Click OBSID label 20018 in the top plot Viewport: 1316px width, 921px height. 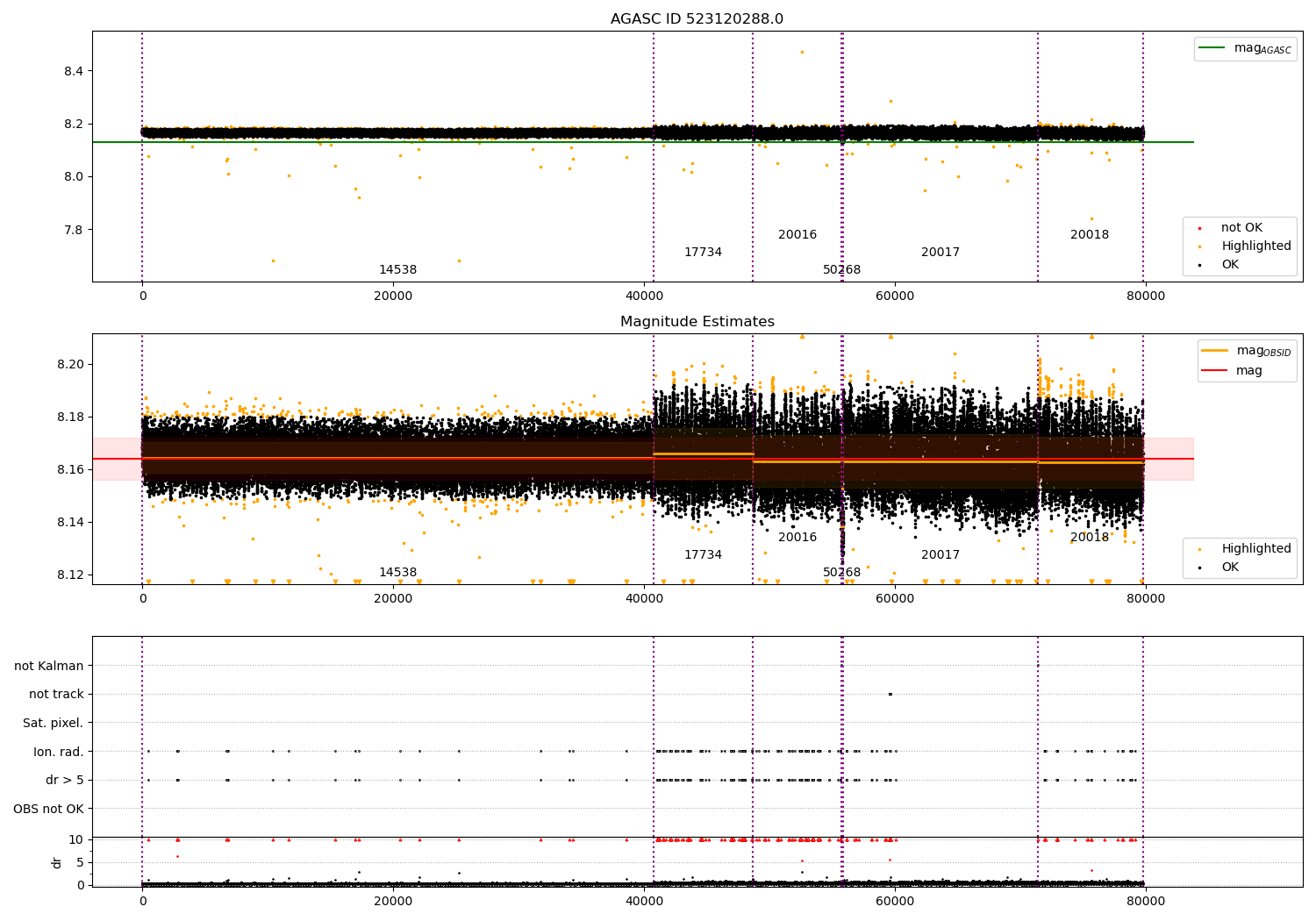coord(1090,235)
